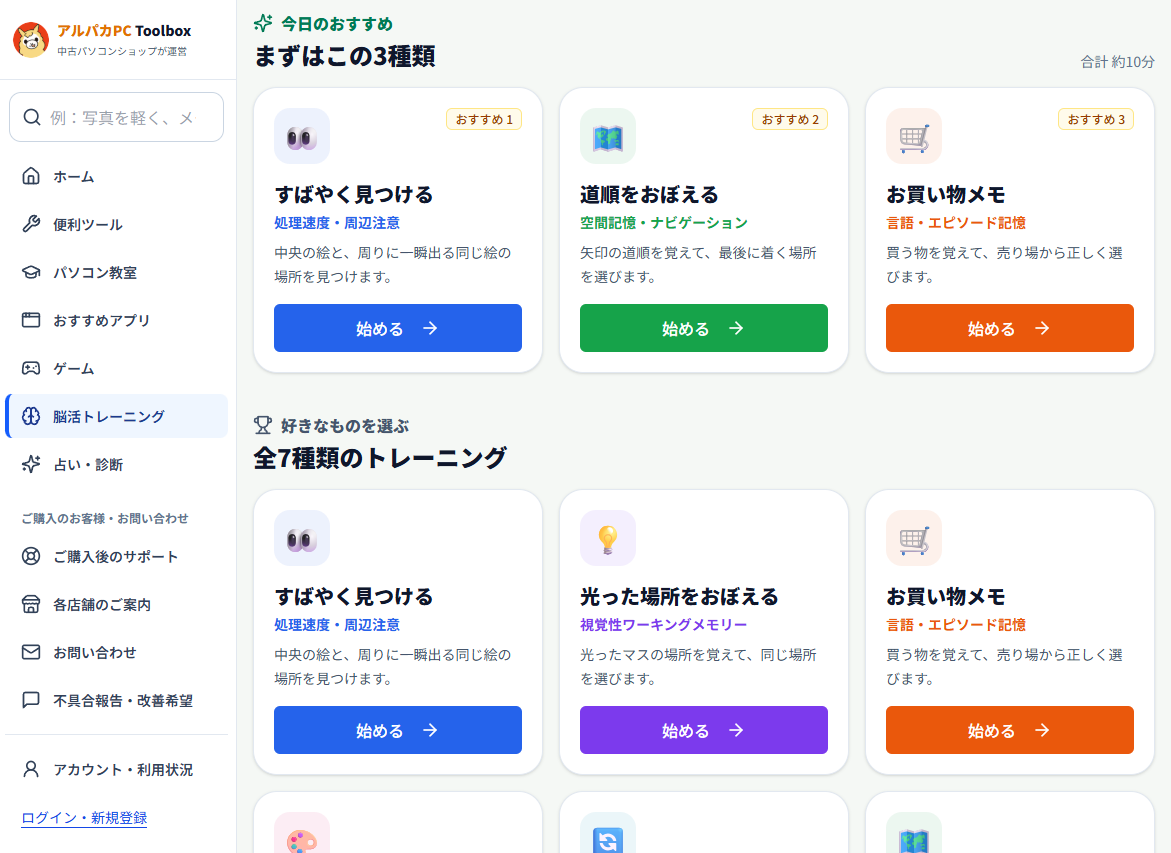Click the ご購入後のサポート lifebuoy icon
The width and height of the screenshot is (1171, 853).
point(31,556)
